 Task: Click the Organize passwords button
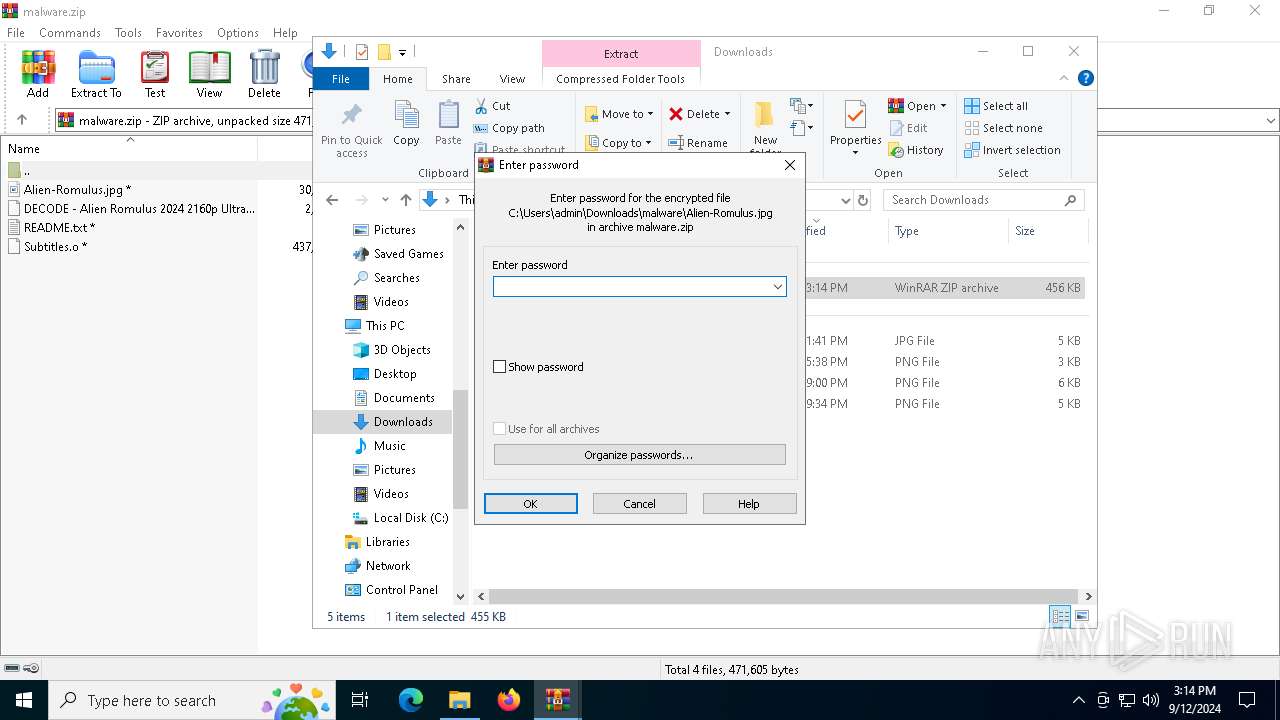click(x=640, y=455)
